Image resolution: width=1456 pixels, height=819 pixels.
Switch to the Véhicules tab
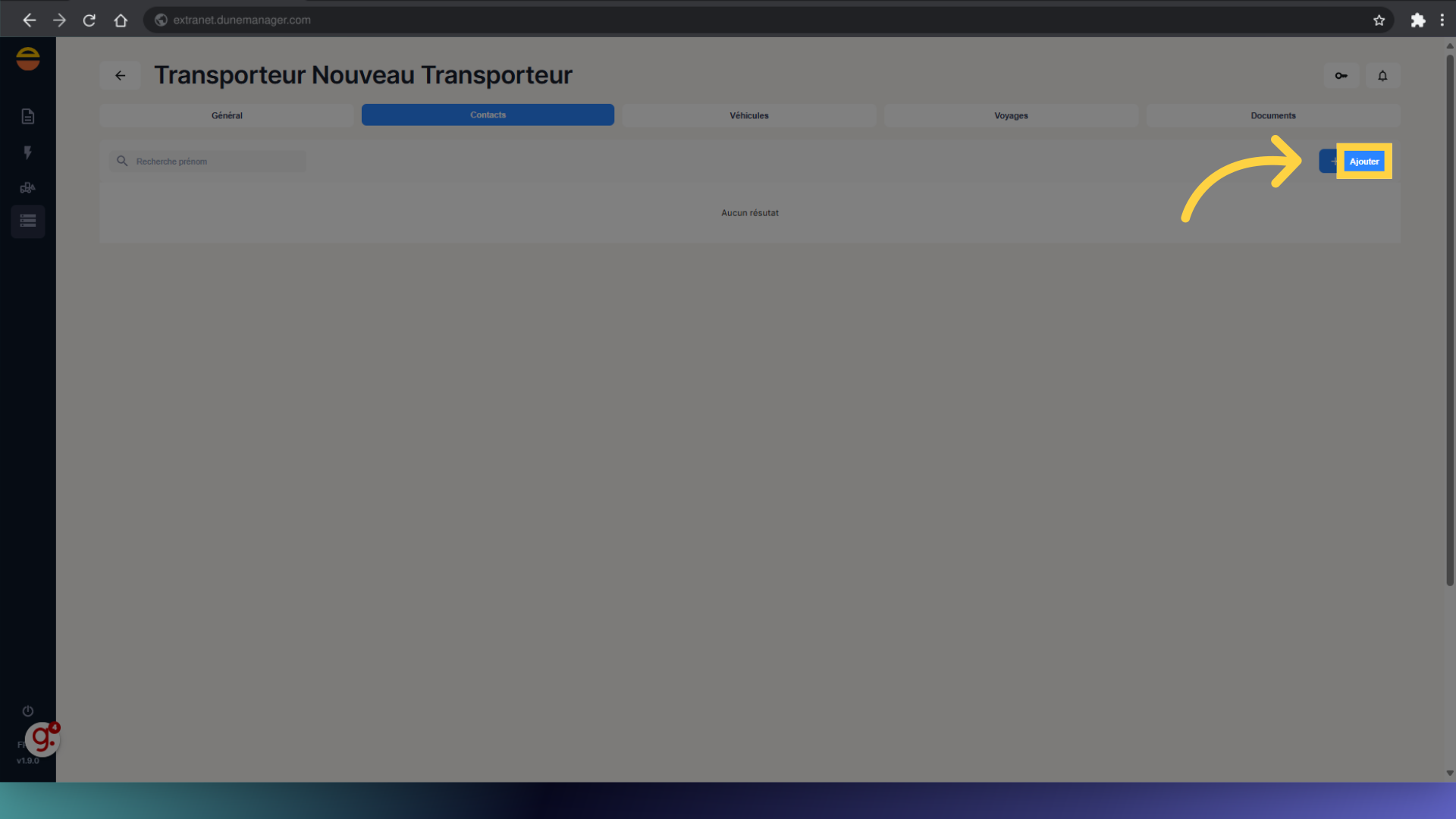pos(748,115)
